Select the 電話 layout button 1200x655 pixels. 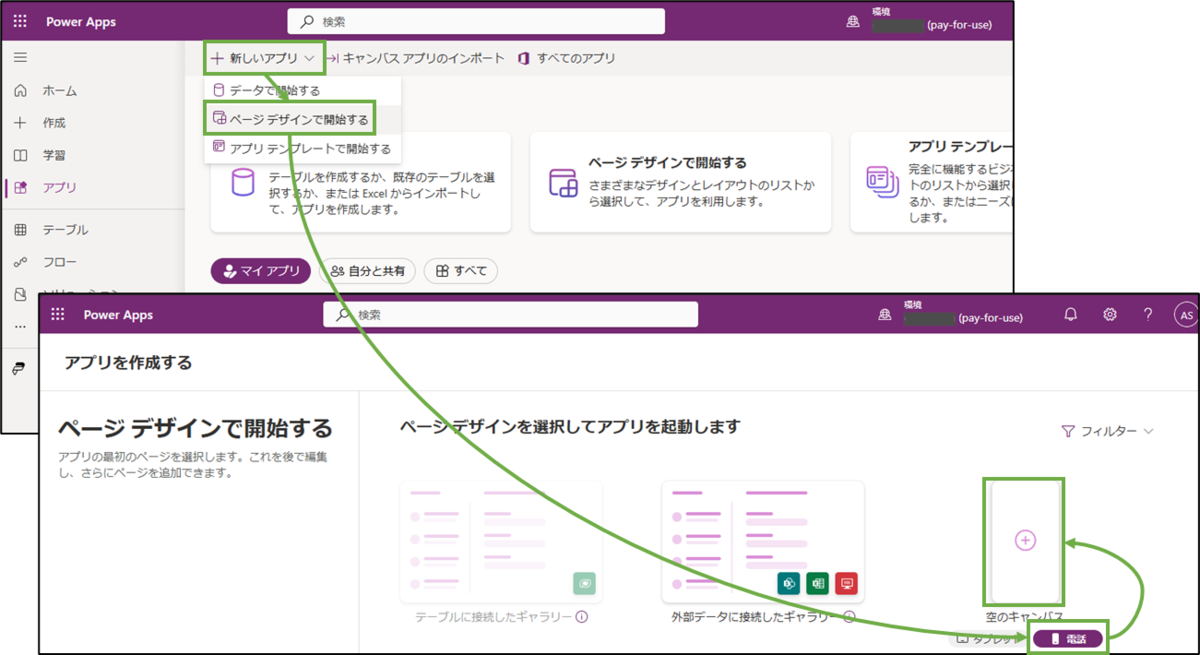[x=1068, y=638]
